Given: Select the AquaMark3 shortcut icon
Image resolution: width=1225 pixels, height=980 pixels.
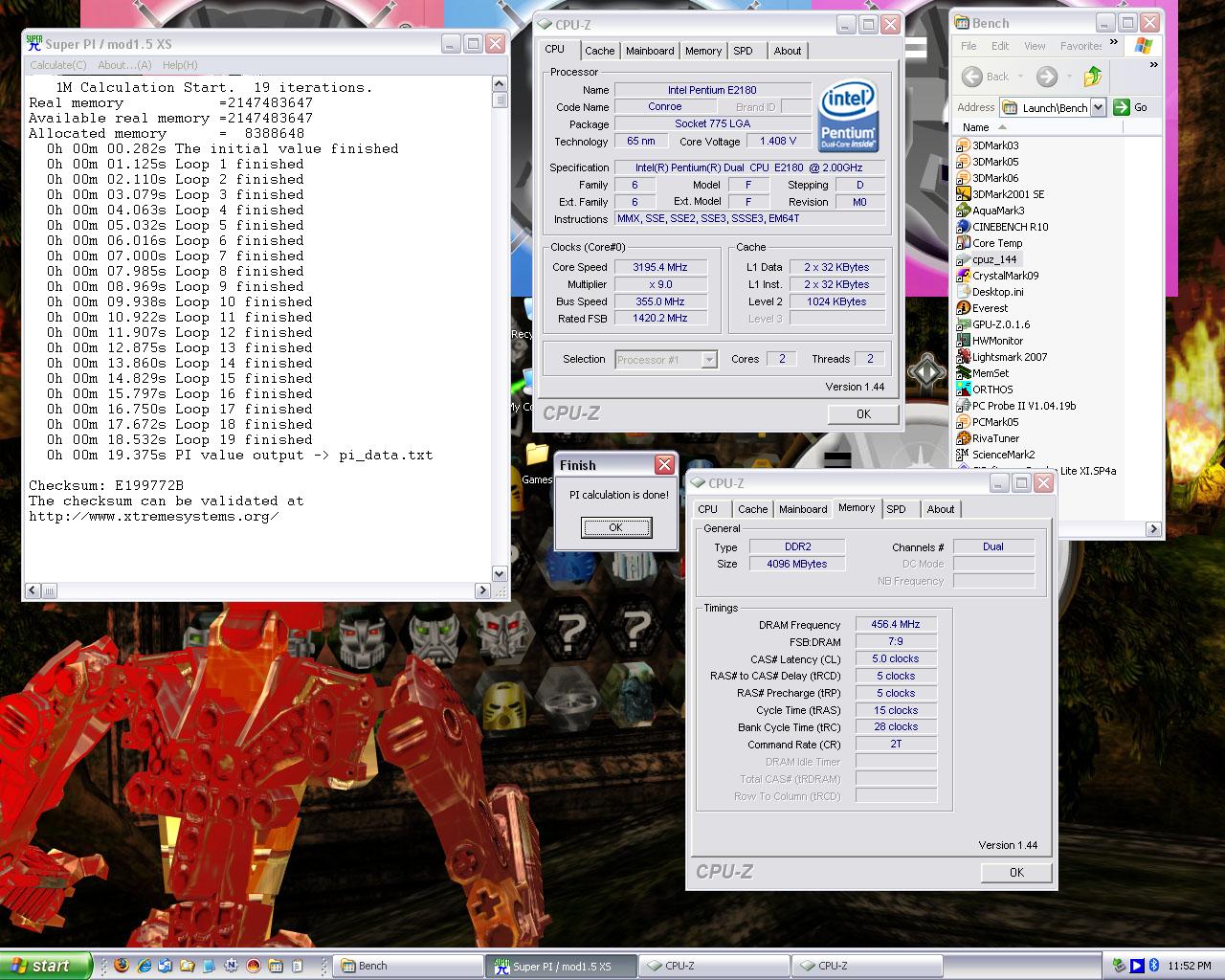Looking at the screenshot, I should coord(964,211).
